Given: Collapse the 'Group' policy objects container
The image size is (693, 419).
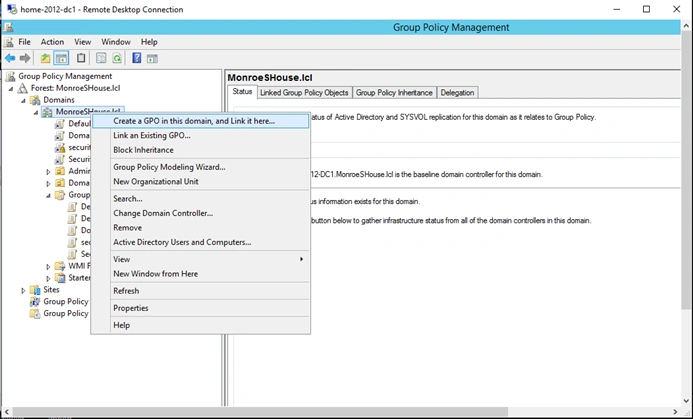Looking at the screenshot, I should tap(48, 195).
